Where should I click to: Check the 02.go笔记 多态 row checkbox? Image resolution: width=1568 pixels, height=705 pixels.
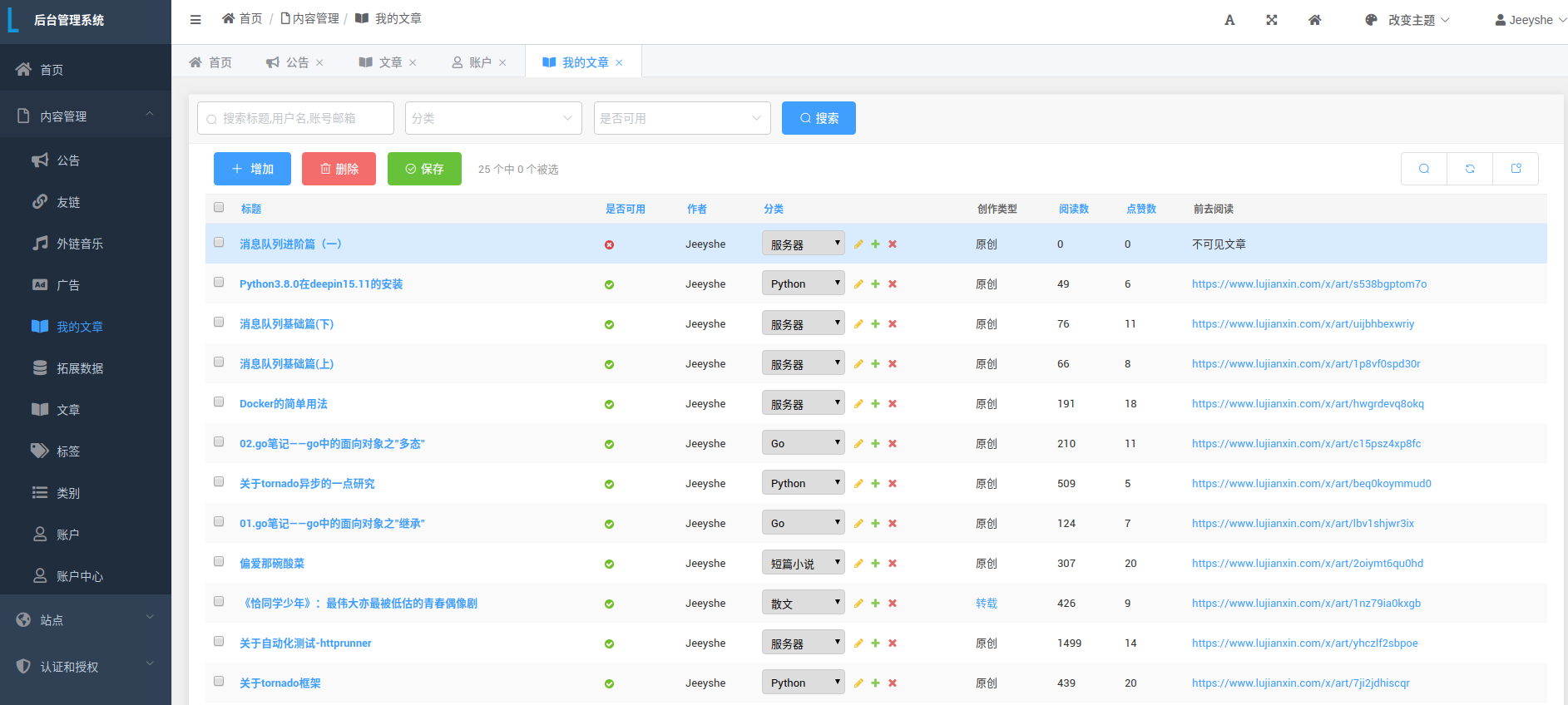219,441
